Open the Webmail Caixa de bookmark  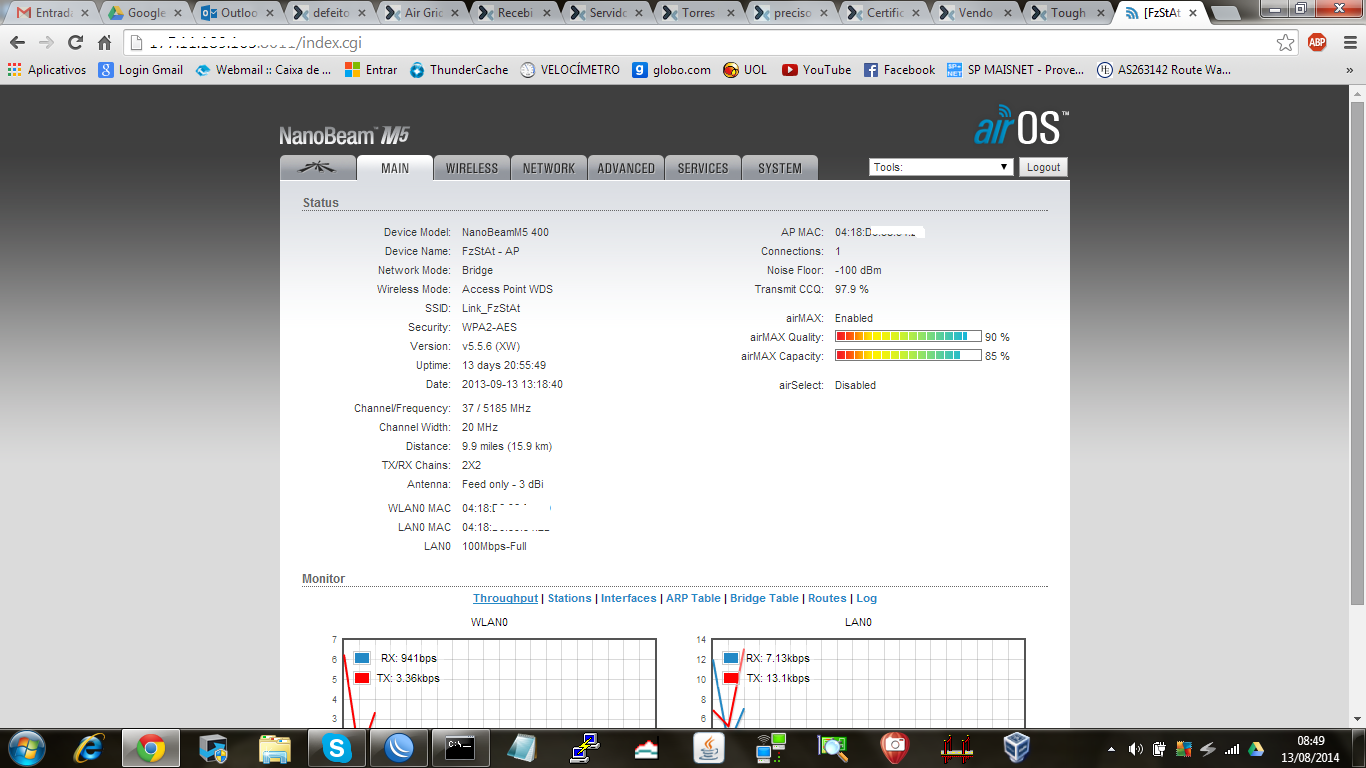coord(263,70)
